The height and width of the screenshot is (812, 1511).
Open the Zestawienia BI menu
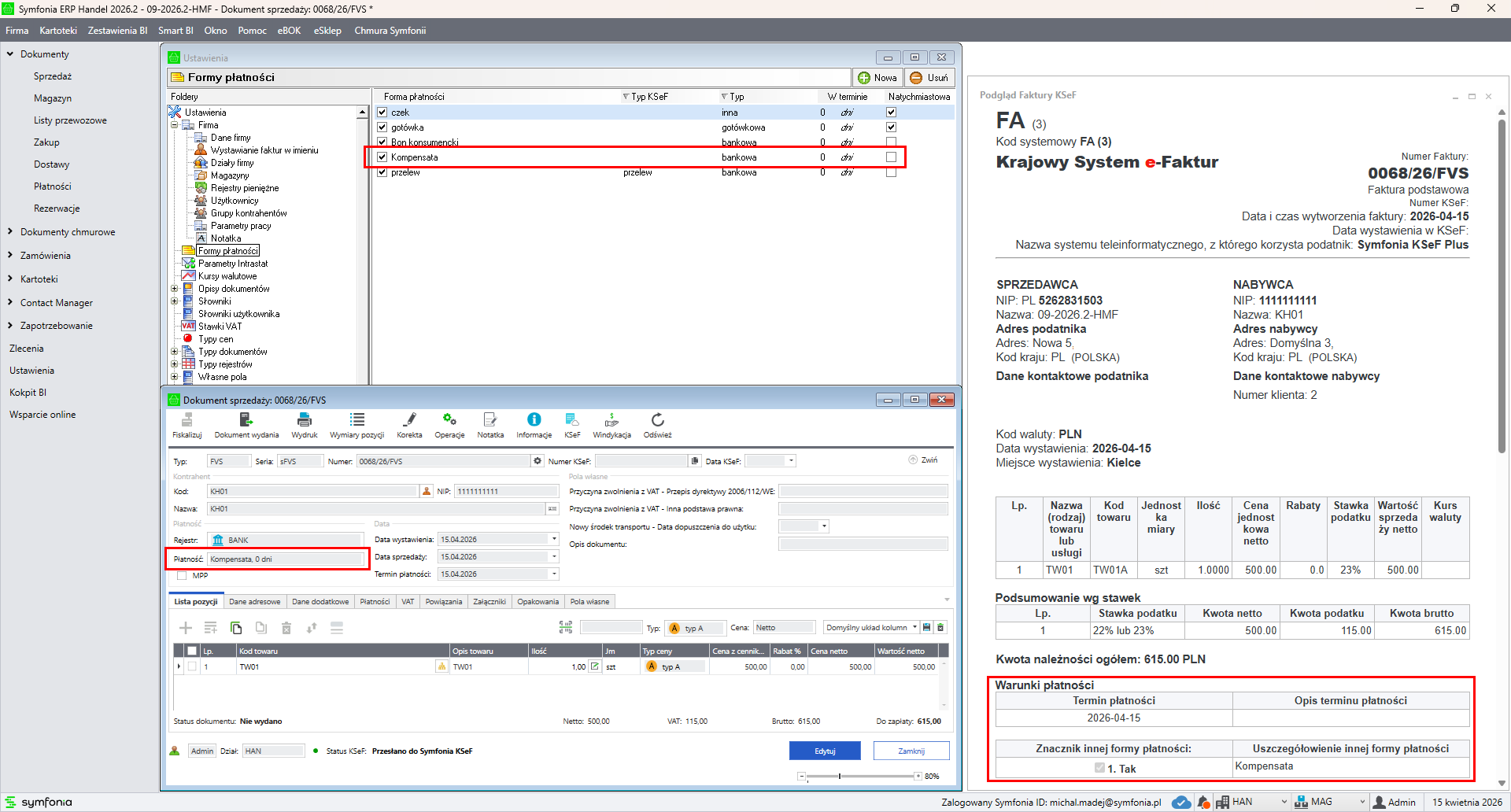117,31
